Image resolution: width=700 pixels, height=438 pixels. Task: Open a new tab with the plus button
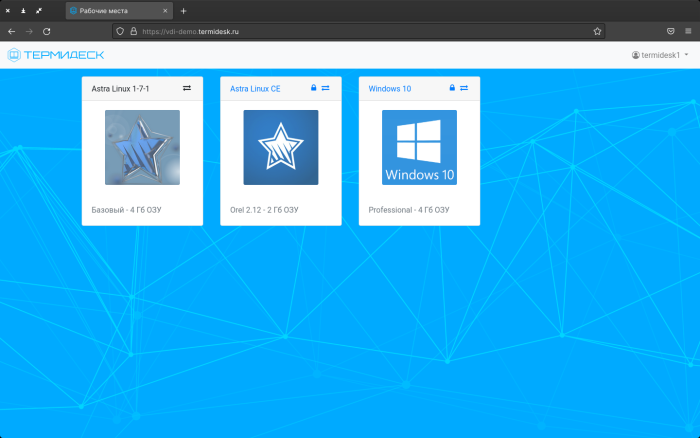(x=183, y=11)
